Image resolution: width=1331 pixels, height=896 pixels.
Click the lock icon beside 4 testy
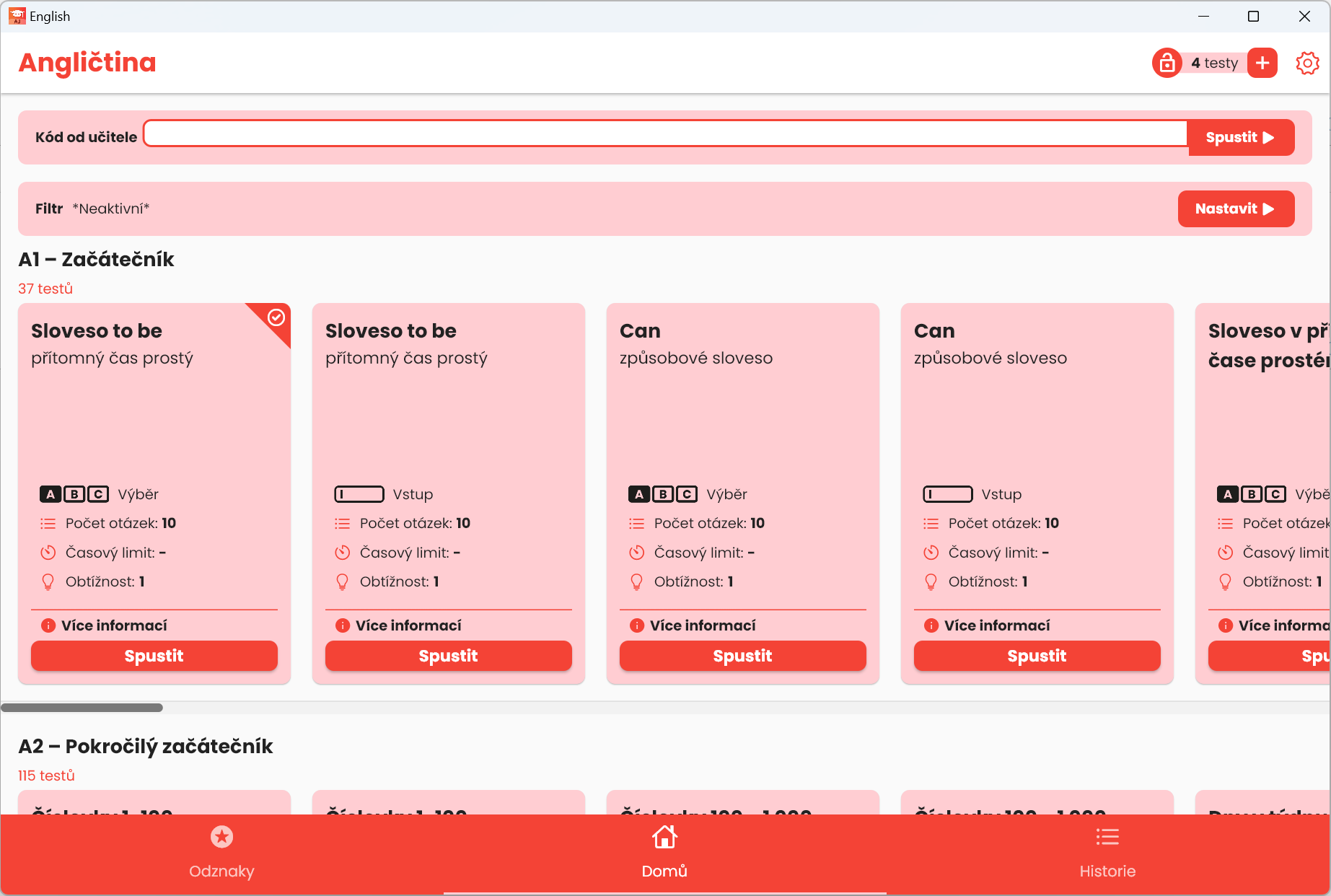click(1167, 63)
